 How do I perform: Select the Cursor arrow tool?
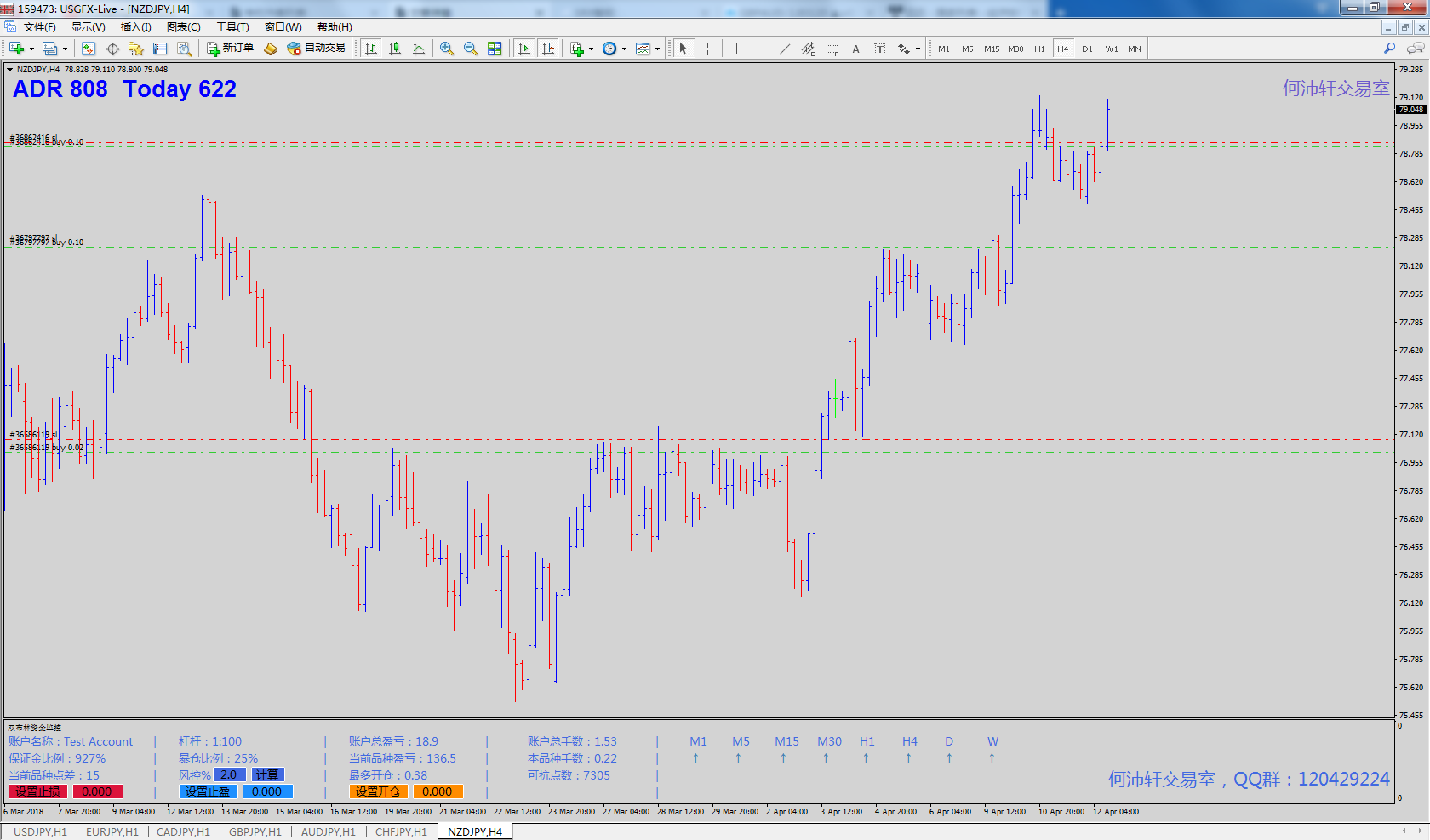click(x=684, y=49)
